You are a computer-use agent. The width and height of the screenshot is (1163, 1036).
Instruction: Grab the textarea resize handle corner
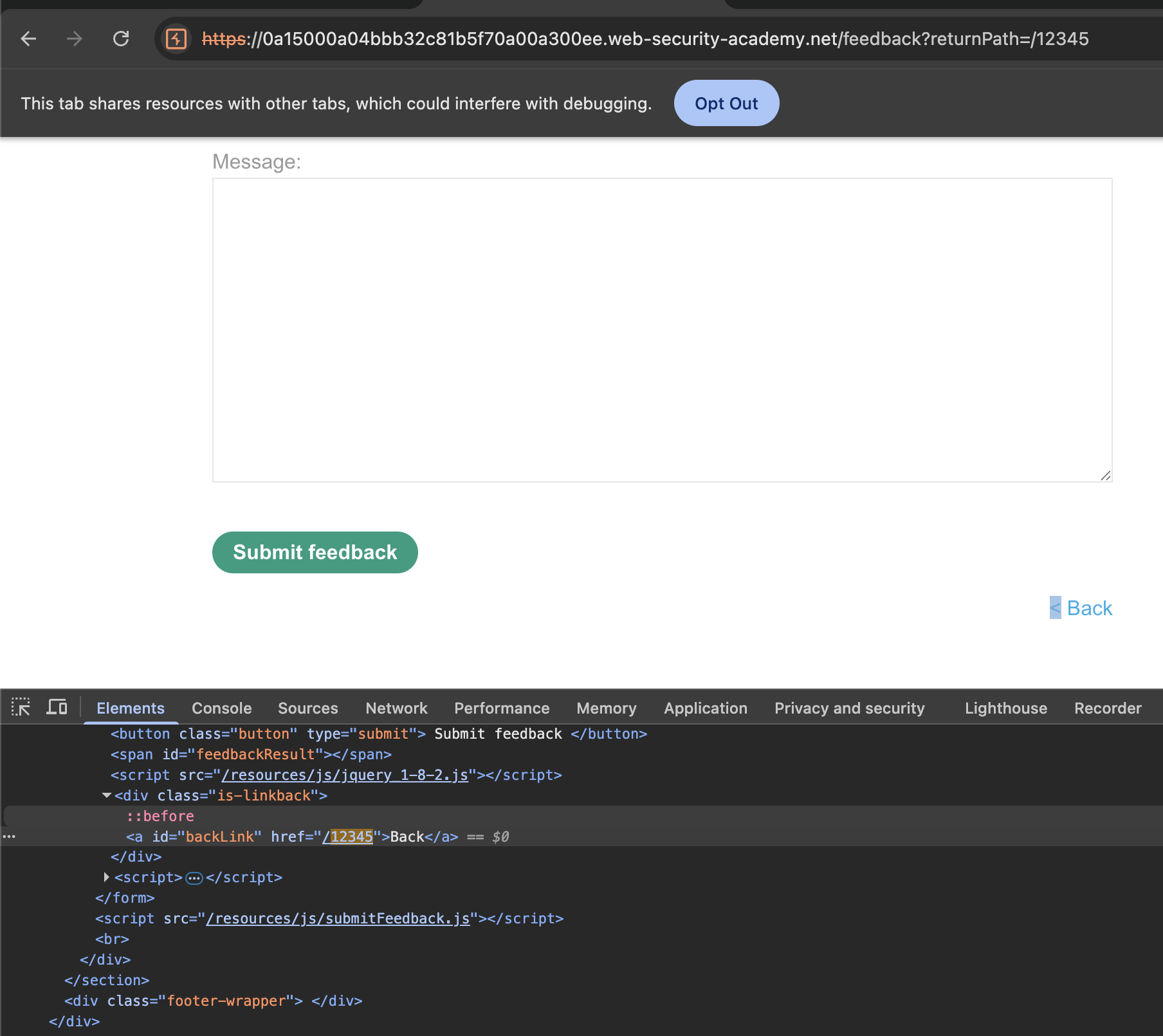pyautogui.click(x=1105, y=476)
